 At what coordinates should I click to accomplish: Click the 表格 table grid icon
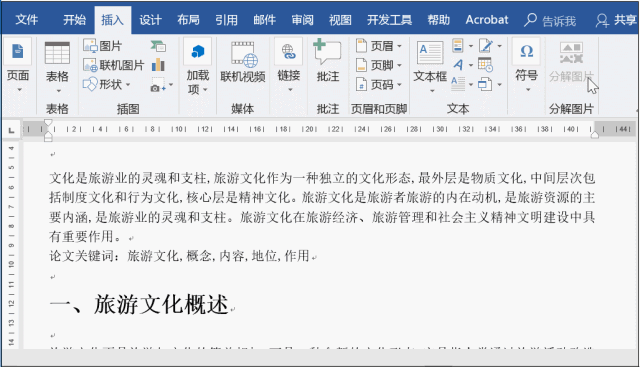click(x=57, y=53)
